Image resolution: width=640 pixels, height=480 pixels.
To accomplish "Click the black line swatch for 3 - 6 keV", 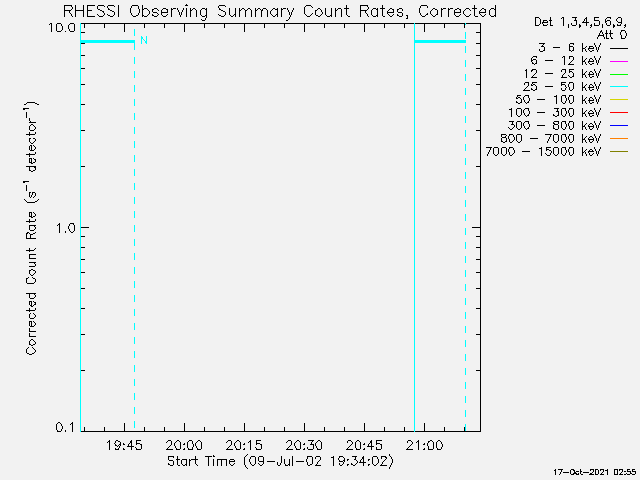I will coord(619,49).
